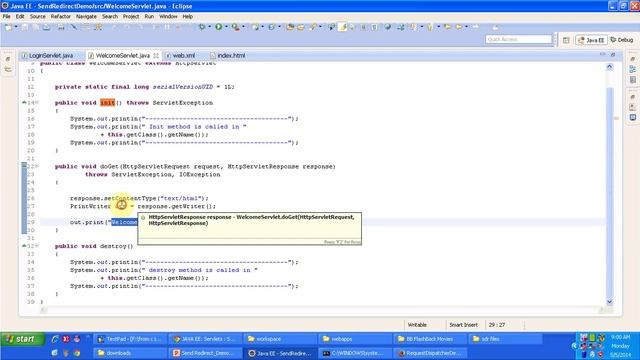The height and width of the screenshot is (360, 640).
Task: Switch to the Debug perspective
Action: coord(621,40)
